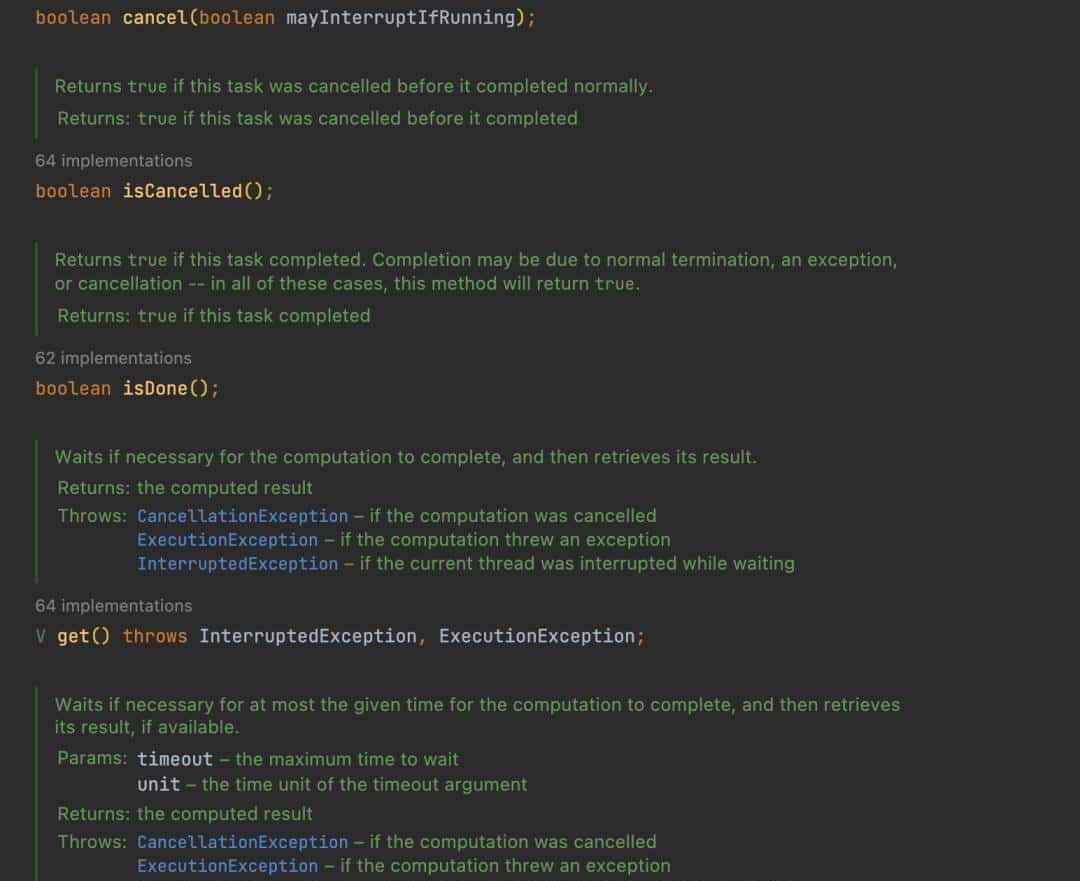Follow InterruptedException link in Throws documentation
1080x881 pixels.
coord(237,564)
